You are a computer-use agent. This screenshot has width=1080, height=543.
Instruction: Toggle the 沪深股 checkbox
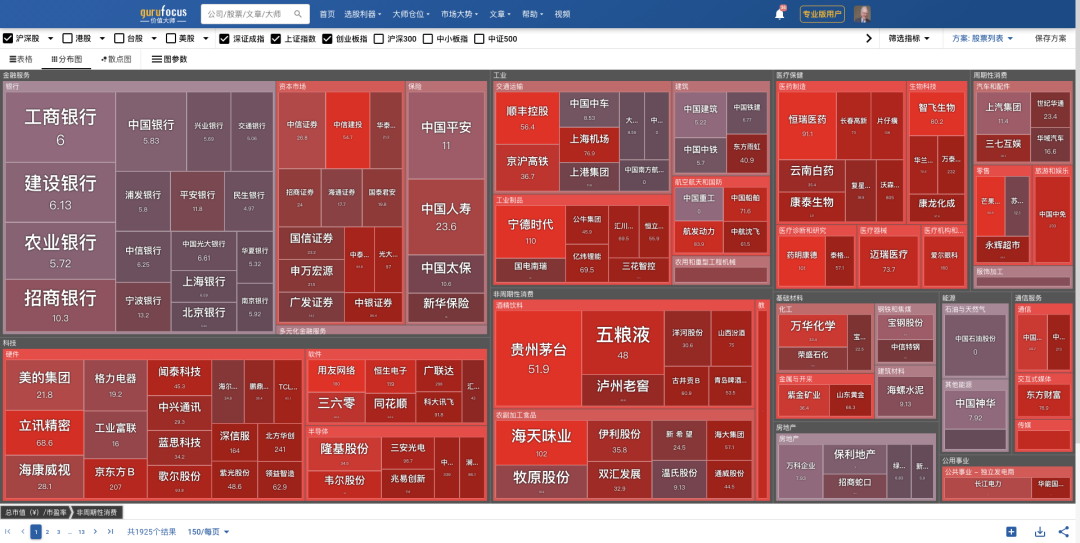coord(8,39)
